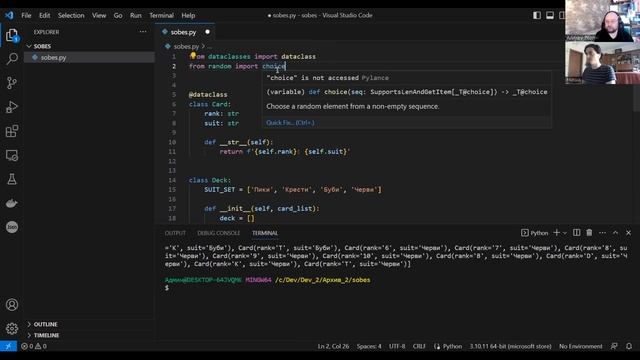
Task: Open the Explorer view in activity bar
Action: pos(12,36)
